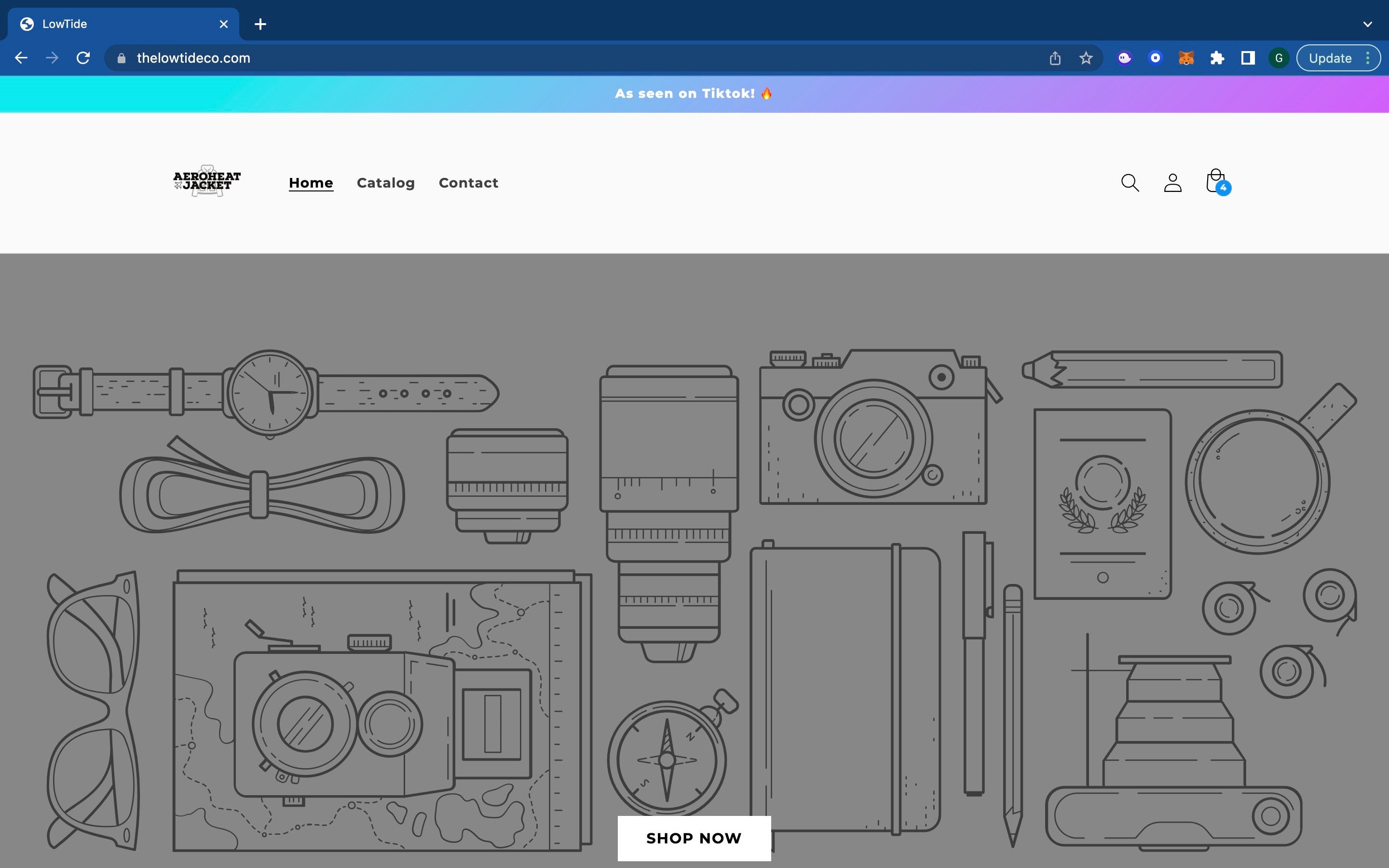The width and height of the screenshot is (1389, 868).
Task: Click the SHOP NOW button
Action: pyautogui.click(x=694, y=838)
